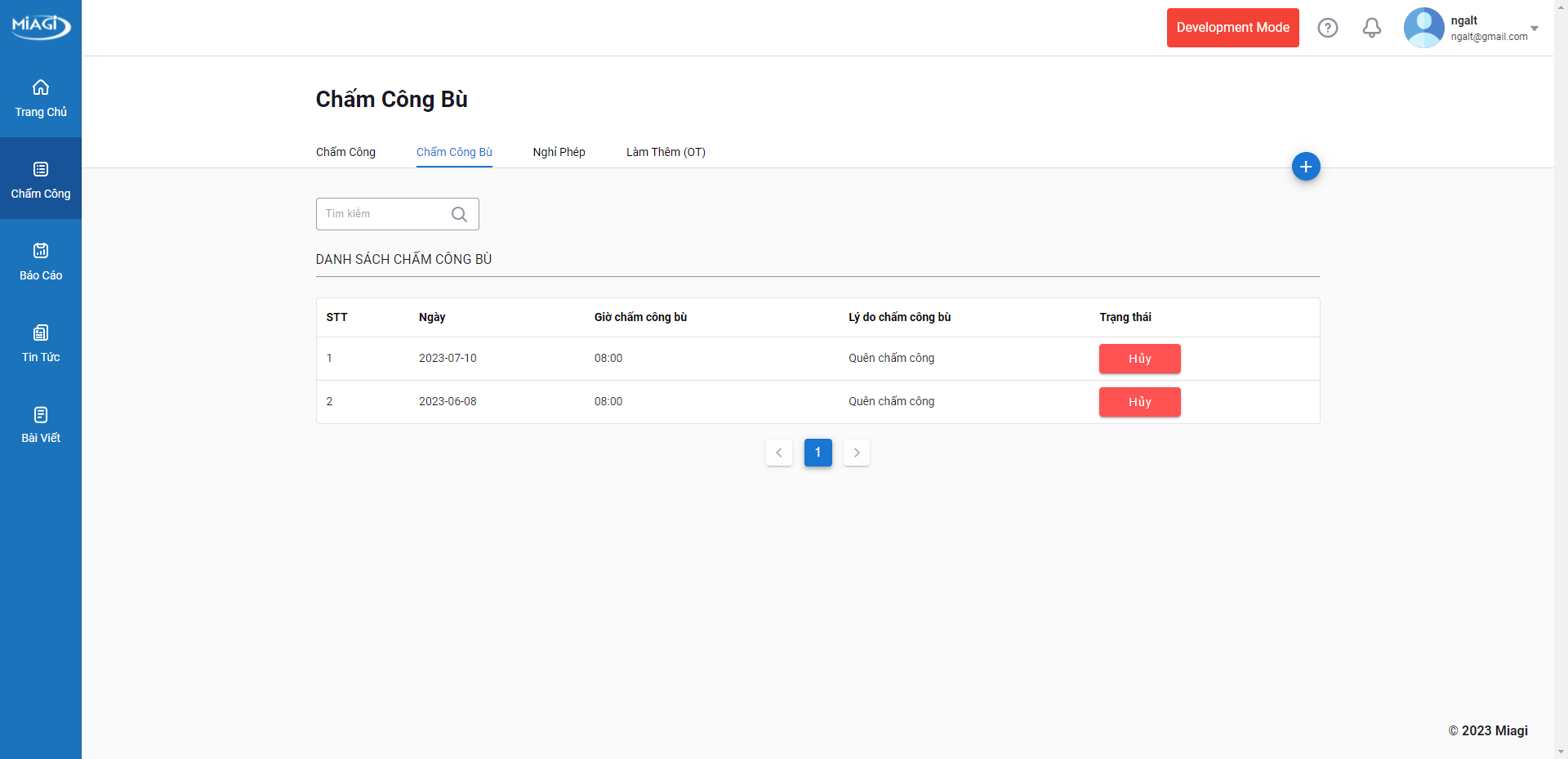The width and height of the screenshot is (1568, 759).
Task: Go to next page arrow
Action: pos(857,453)
